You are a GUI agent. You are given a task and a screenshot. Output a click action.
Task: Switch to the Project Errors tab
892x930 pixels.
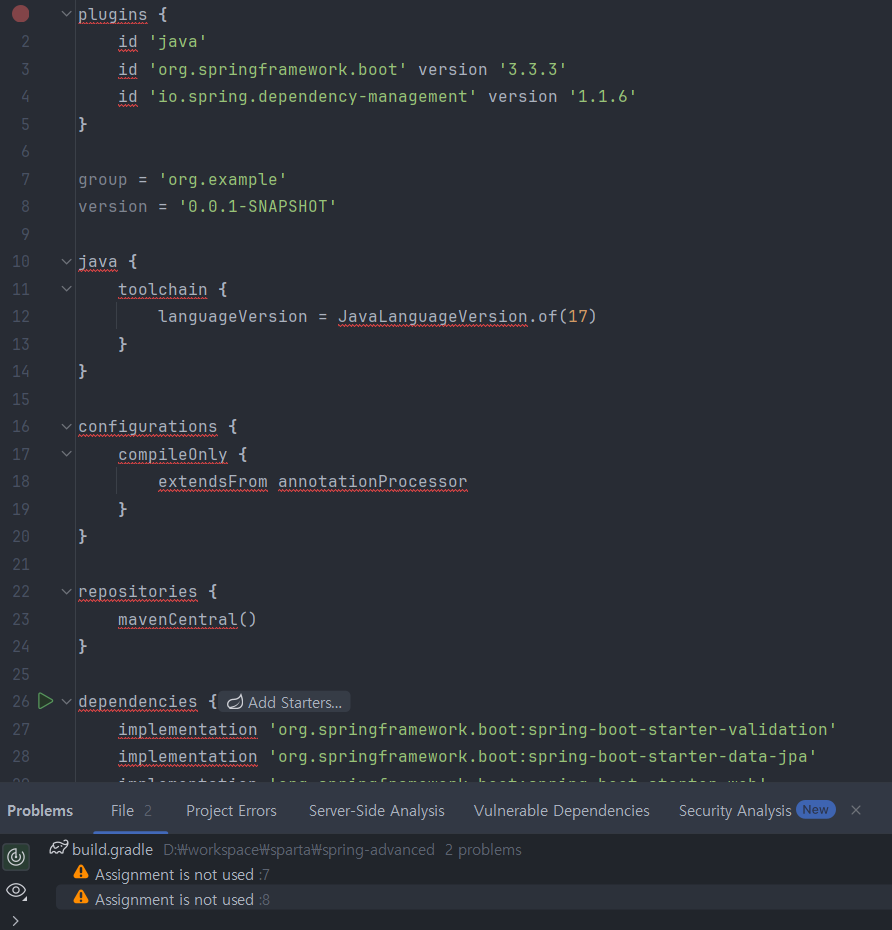click(x=231, y=811)
